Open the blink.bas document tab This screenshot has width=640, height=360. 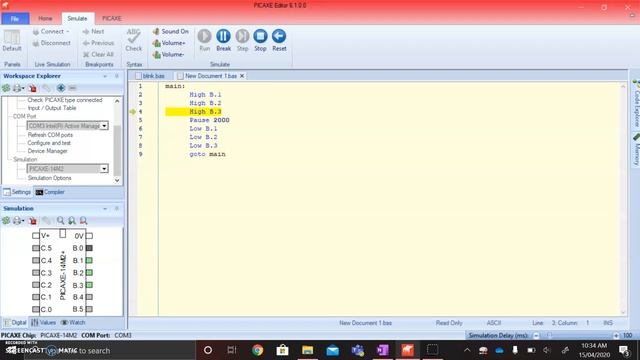pyautogui.click(x=150, y=76)
